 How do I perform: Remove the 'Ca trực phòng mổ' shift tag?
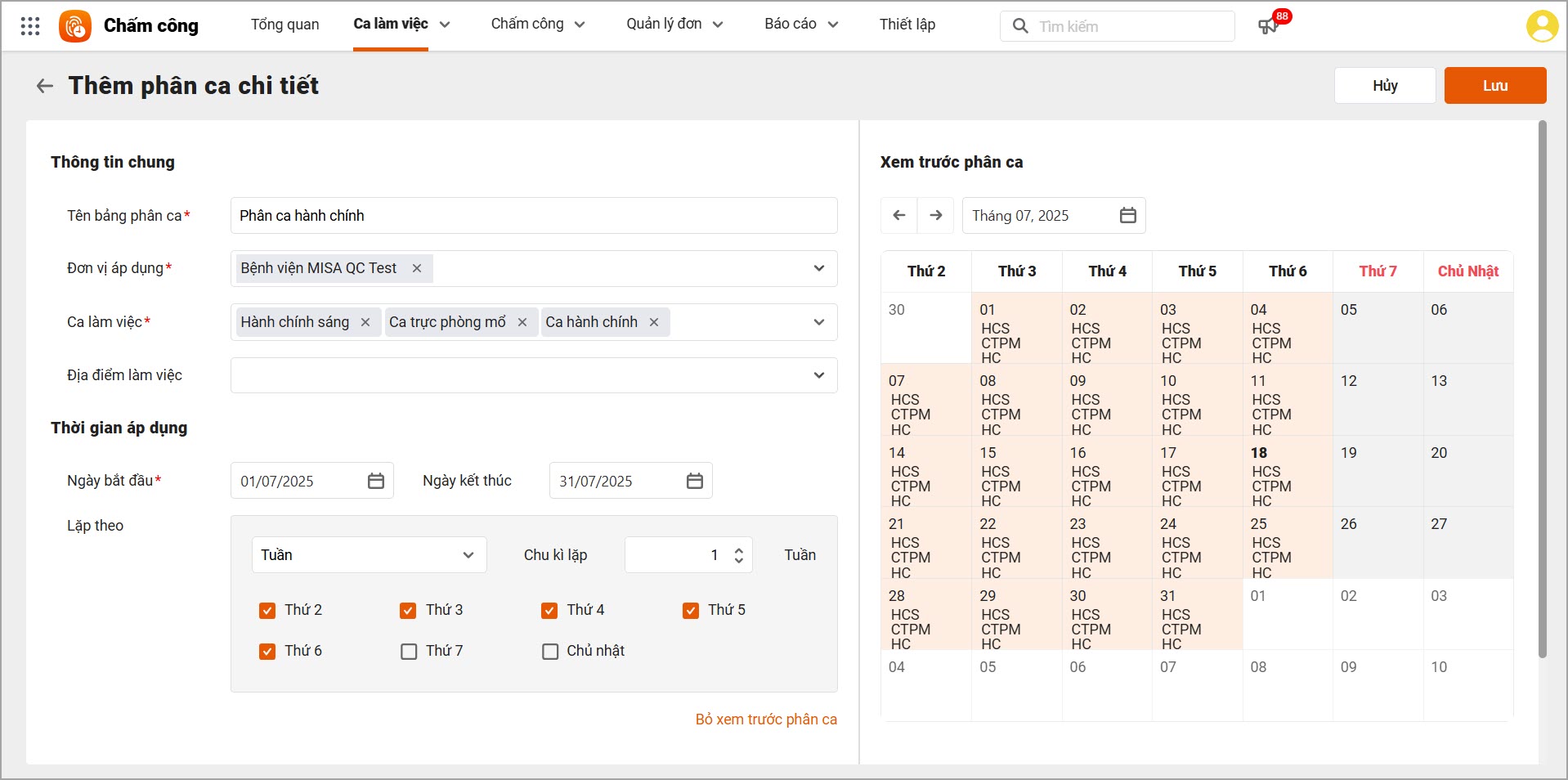tap(522, 322)
